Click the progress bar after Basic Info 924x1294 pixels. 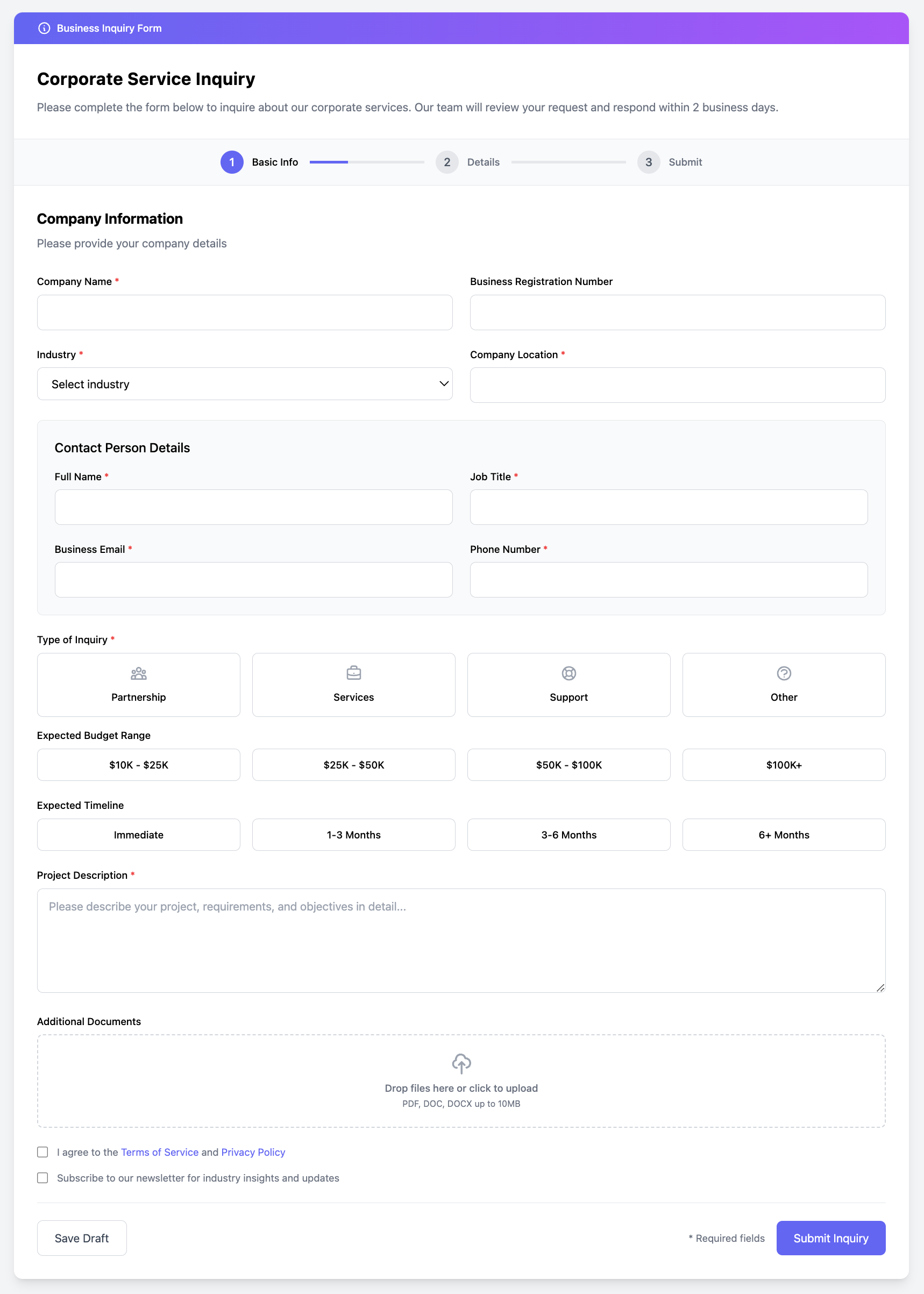(x=367, y=162)
